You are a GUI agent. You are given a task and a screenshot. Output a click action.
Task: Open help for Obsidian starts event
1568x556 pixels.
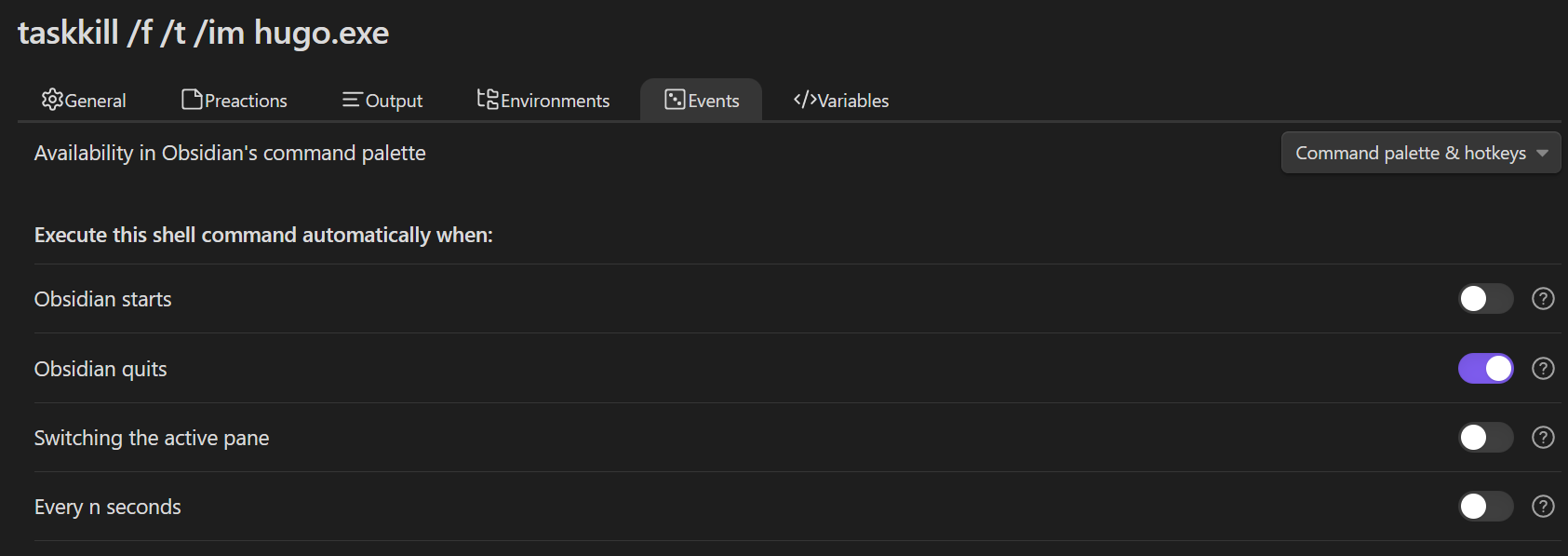pyautogui.click(x=1543, y=299)
